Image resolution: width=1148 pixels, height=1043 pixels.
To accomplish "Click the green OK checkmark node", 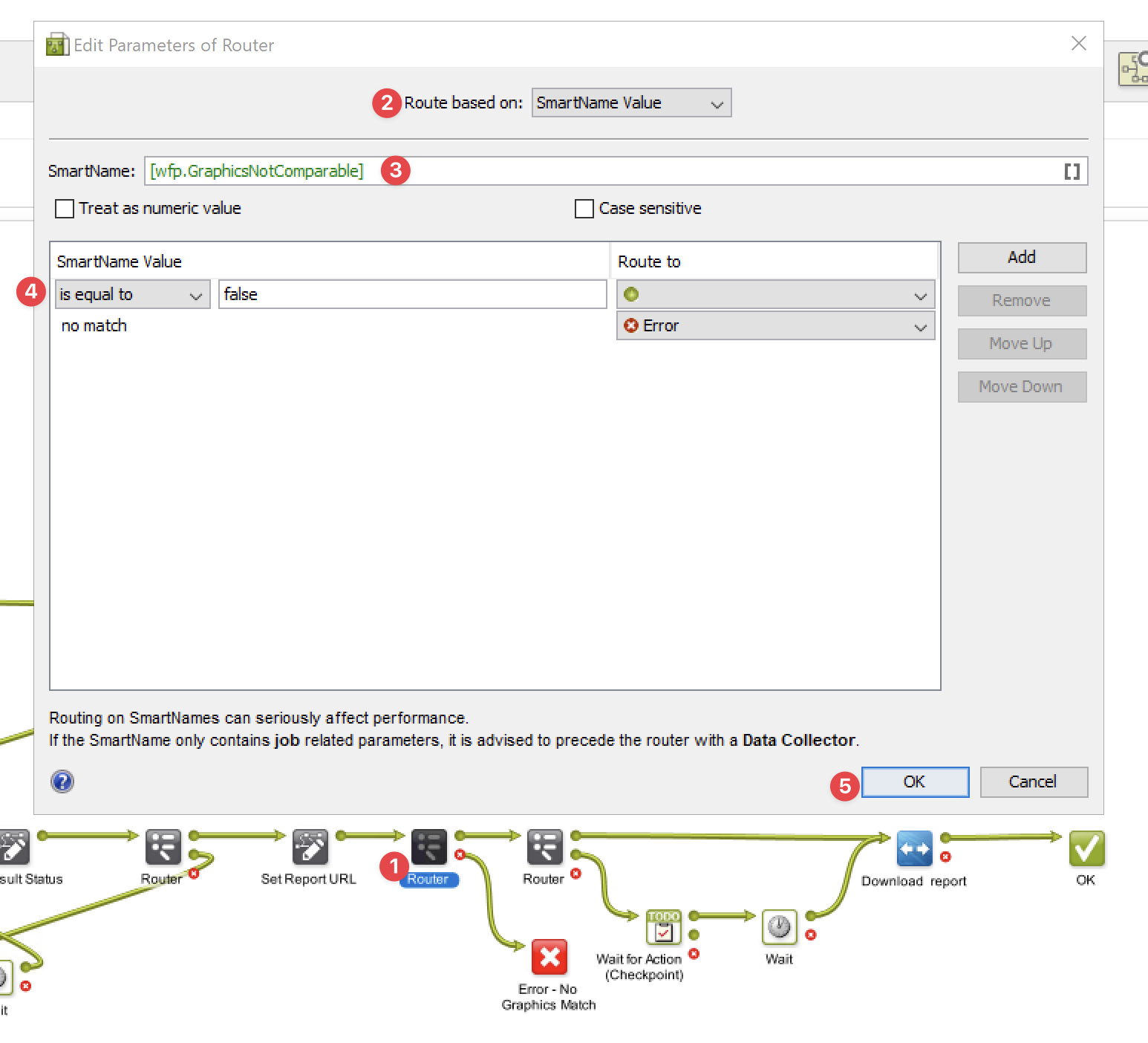I will (1086, 848).
